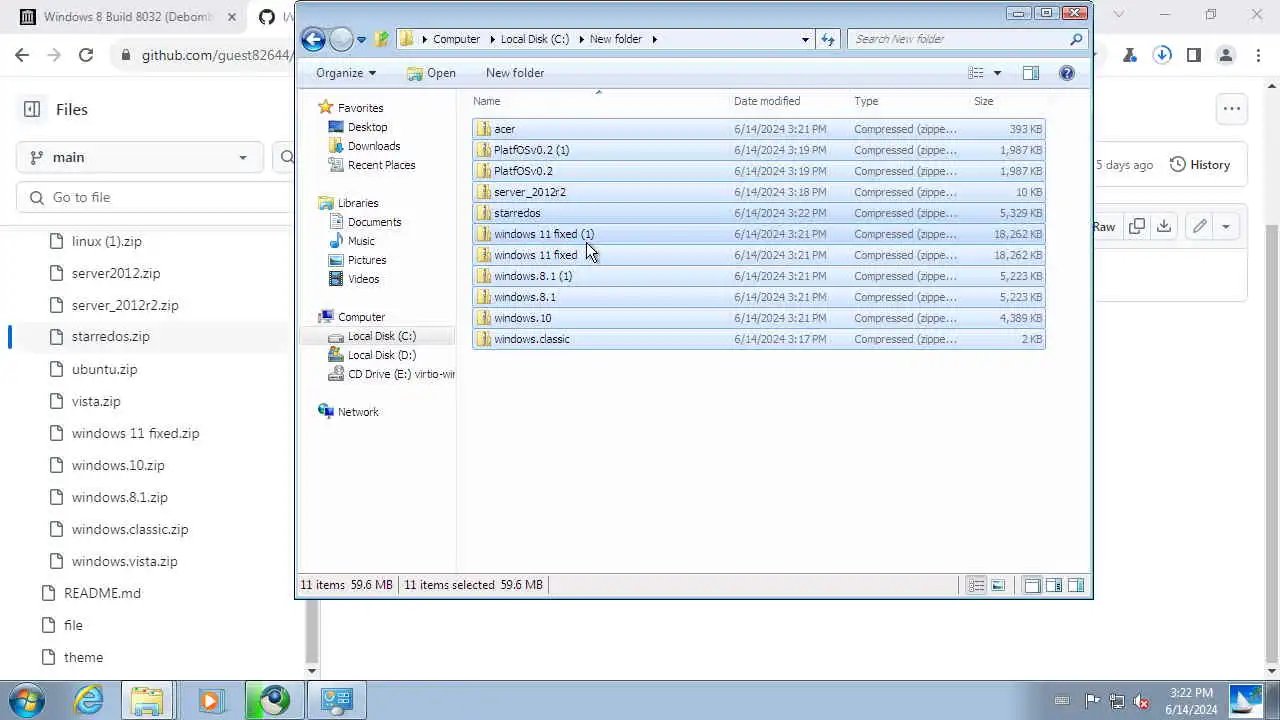Screen dimensions: 1280x720
Task: Switch Explorer to large thumbnails status icon
Action: pos(998,586)
